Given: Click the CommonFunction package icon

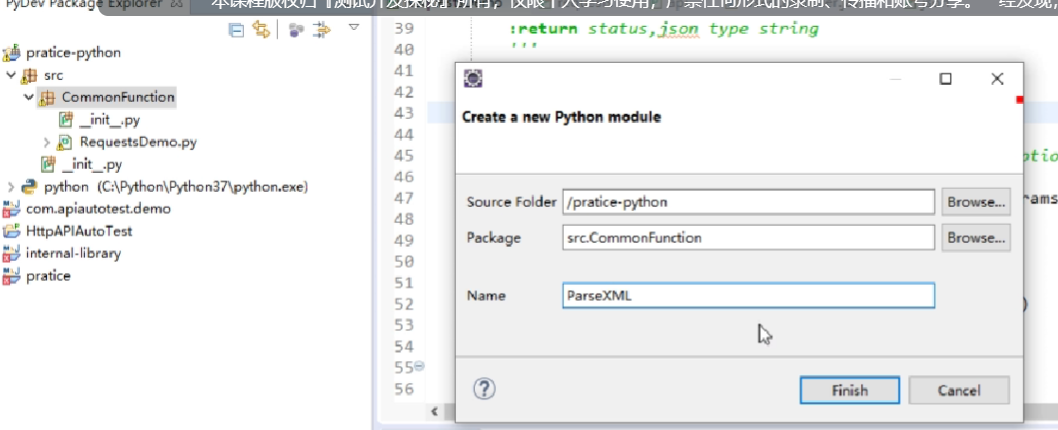Looking at the screenshot, I should tap(47, 98).
